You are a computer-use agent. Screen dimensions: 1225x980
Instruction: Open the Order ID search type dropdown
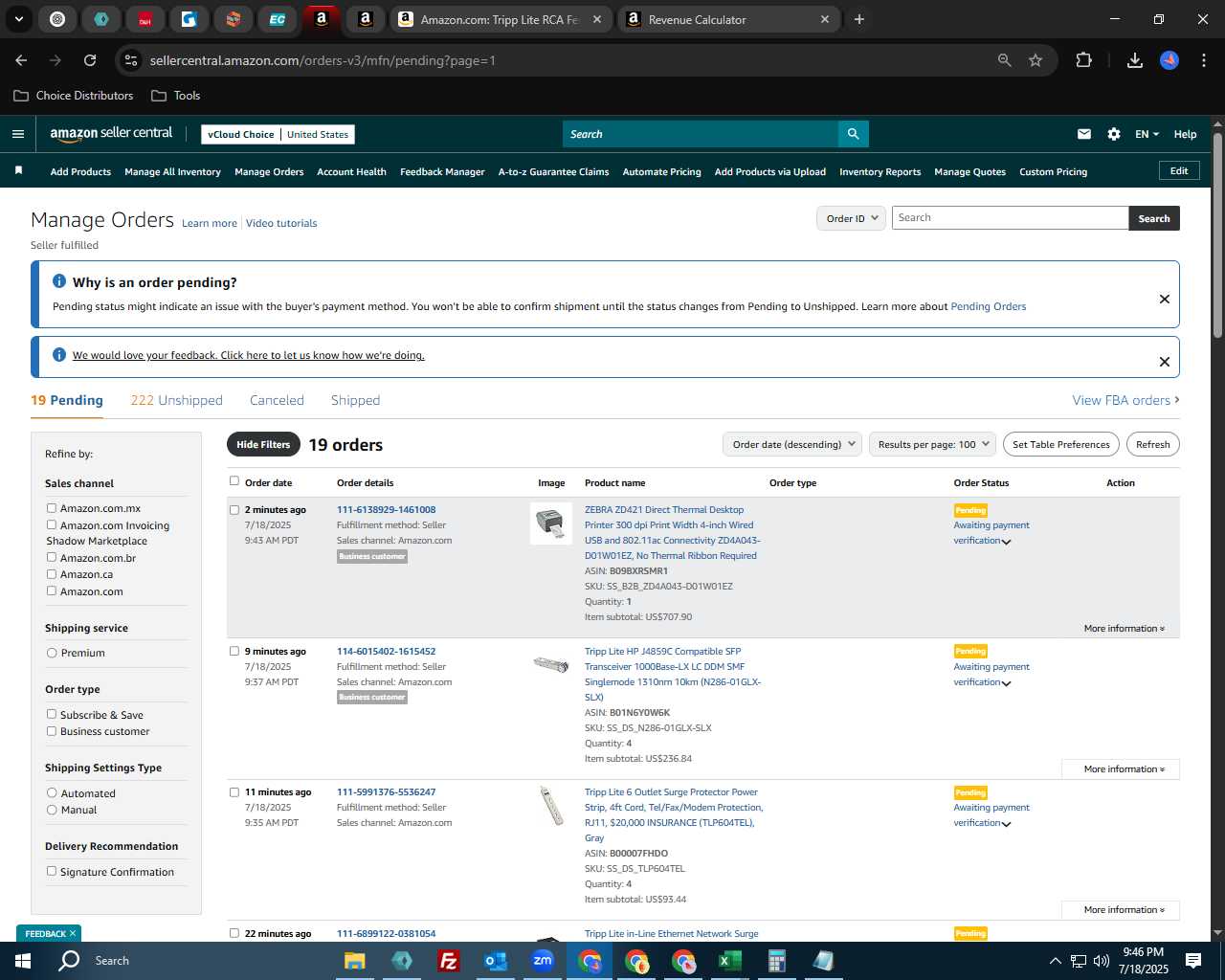click(851, 218)
